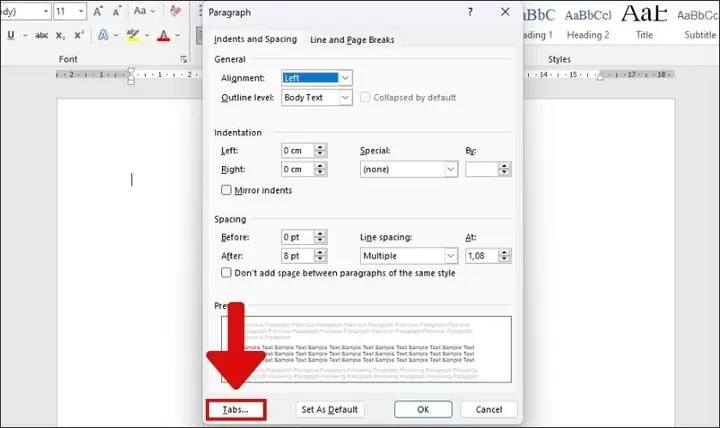This screenshot has height=428, width=720.
Task: Click the Set As Default button
Action: 330,410
